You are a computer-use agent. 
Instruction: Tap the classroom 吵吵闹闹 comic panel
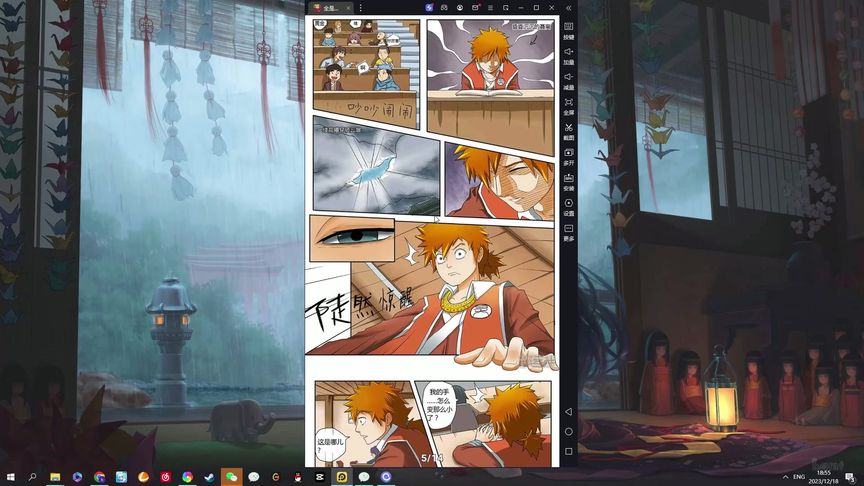(366, 72)
